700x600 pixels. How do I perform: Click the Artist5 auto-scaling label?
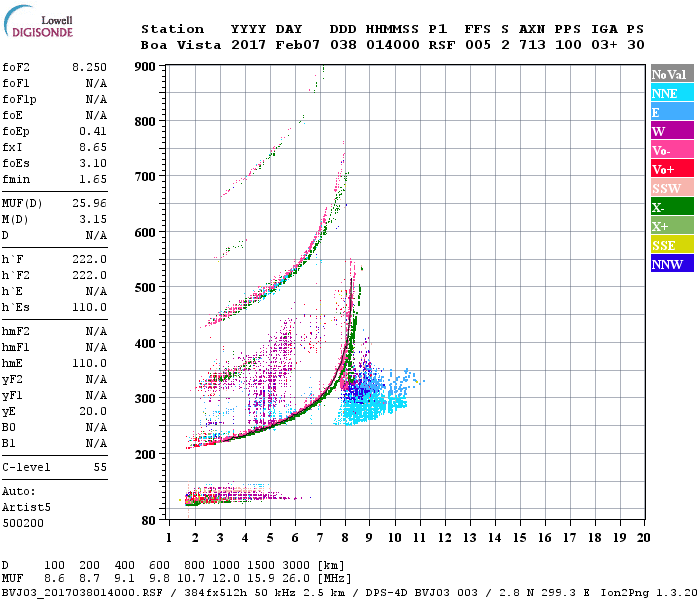[26, 508]
